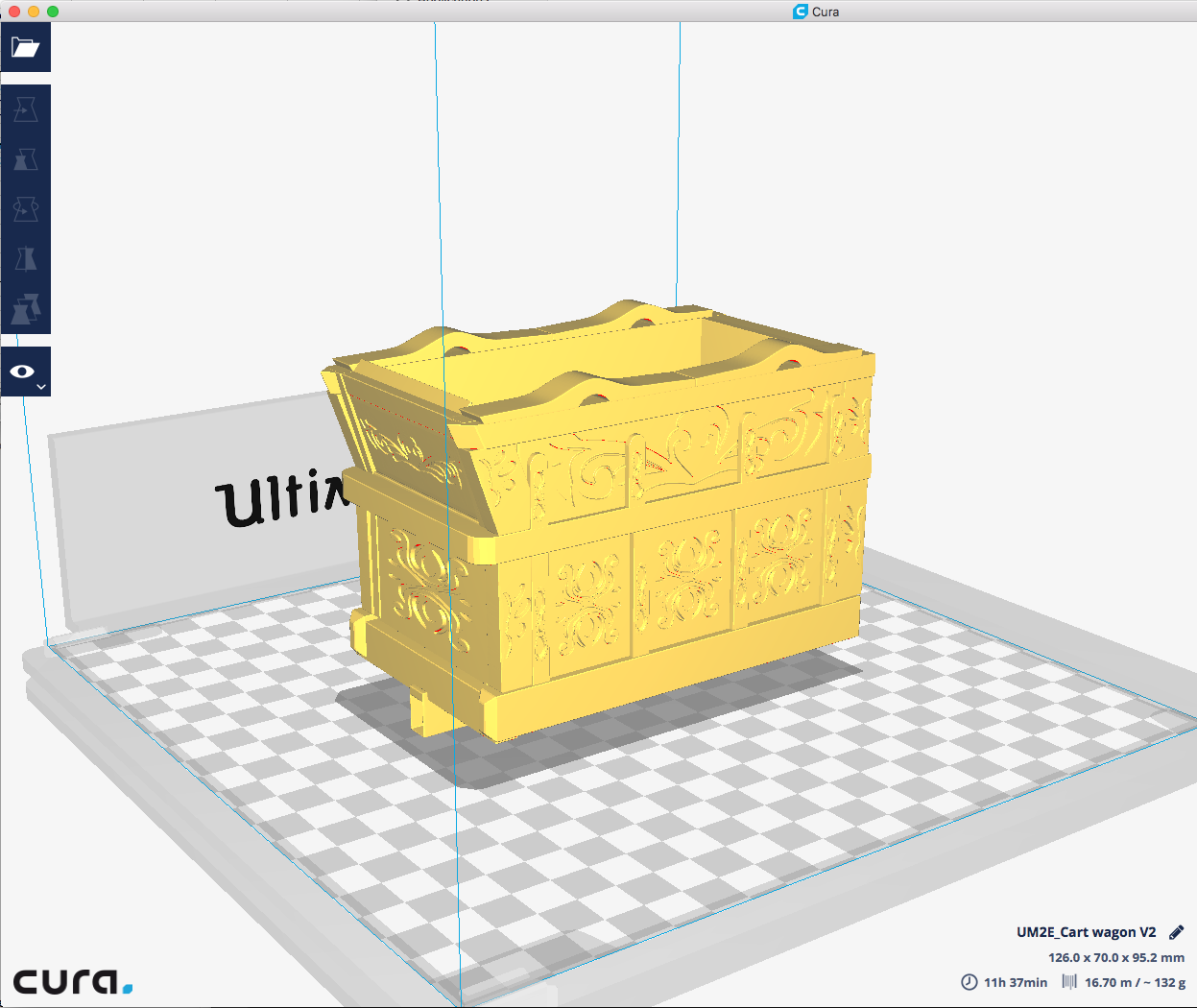Click the 16.70 m / ~ 132 g material estimate

[x=1135, y=982]
